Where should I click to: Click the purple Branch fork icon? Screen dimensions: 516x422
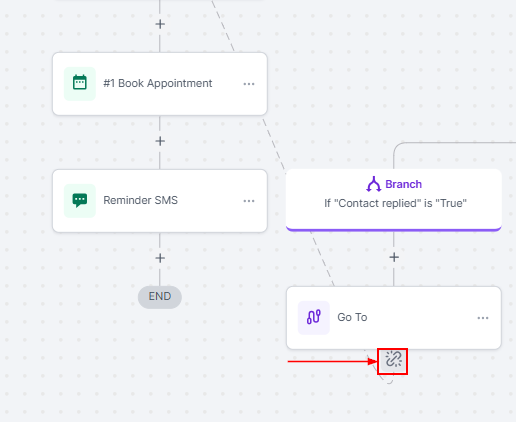pyautogui.click(x=374, y=184)
